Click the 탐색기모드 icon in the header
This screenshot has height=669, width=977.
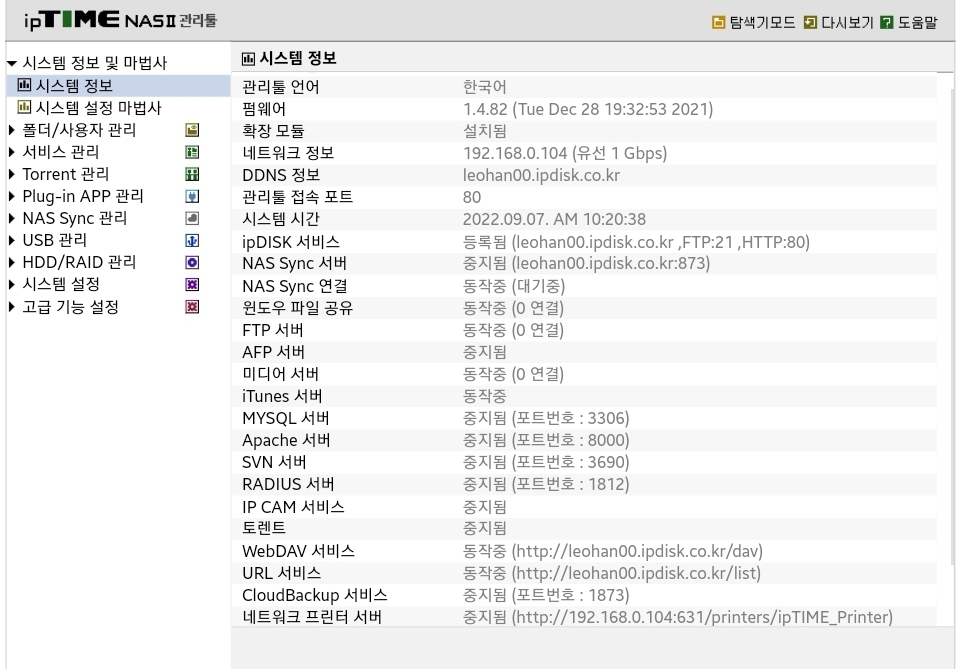pos(718,23)
